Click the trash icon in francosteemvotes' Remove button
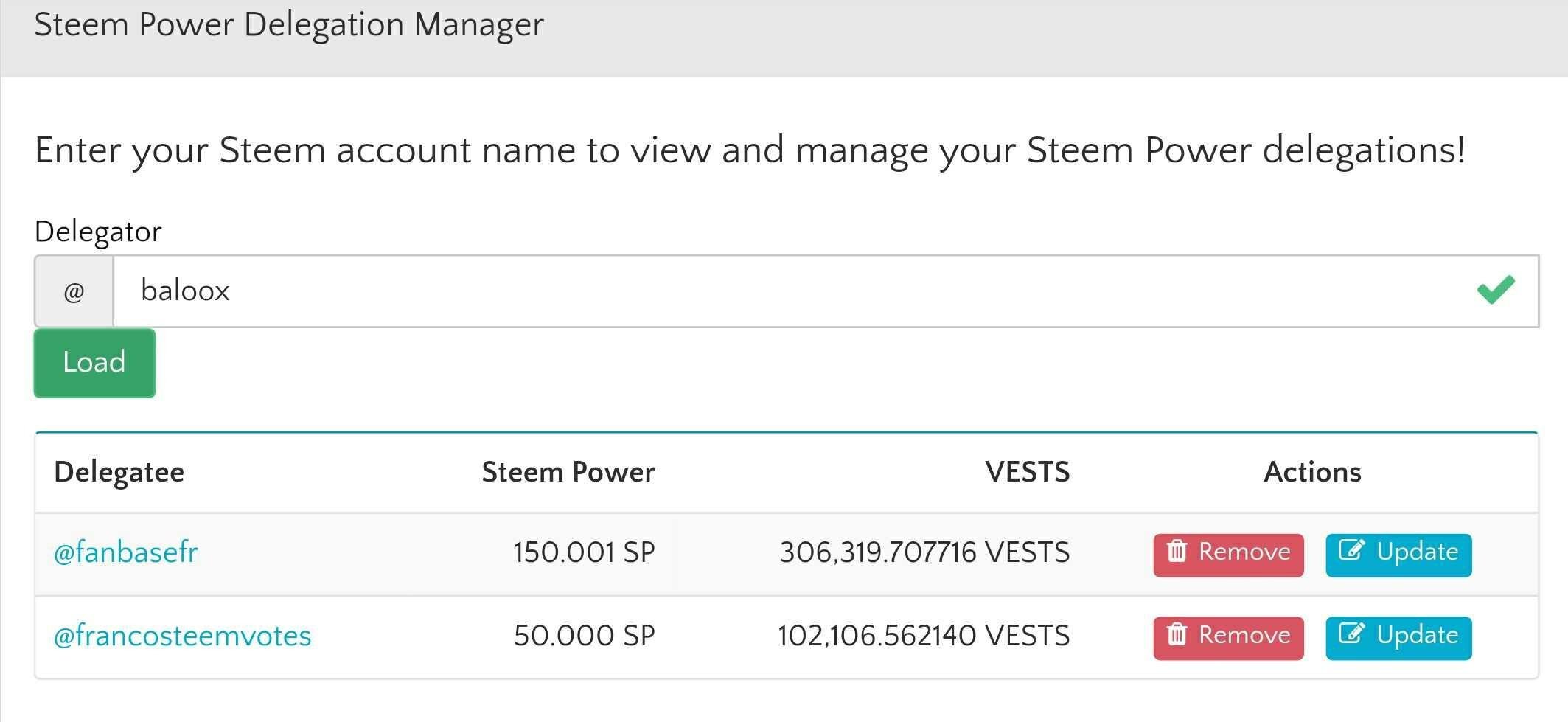This screenshot has width=1568, height=722. tap(1177, 634)
